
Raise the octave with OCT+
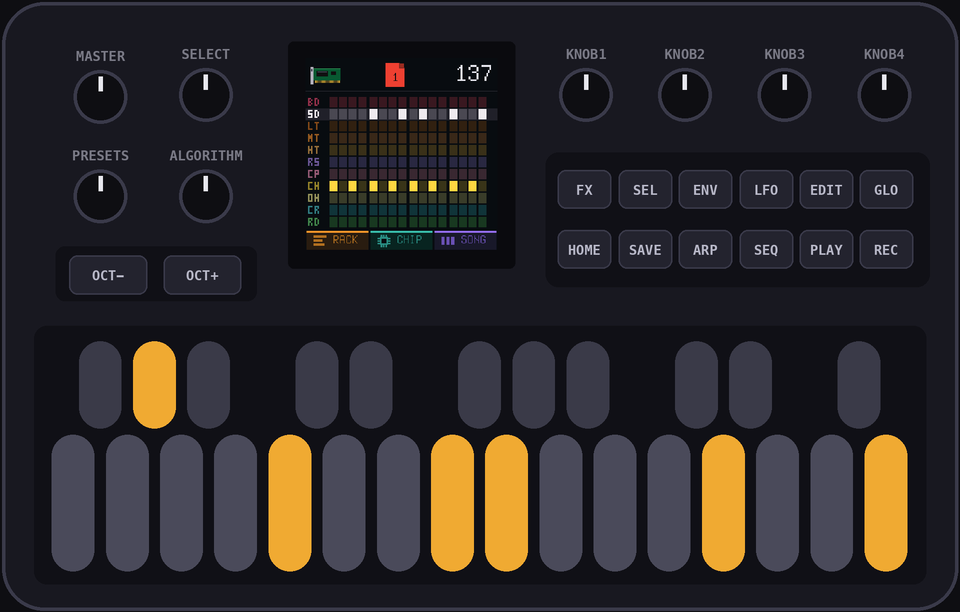(x=202, y=275)
